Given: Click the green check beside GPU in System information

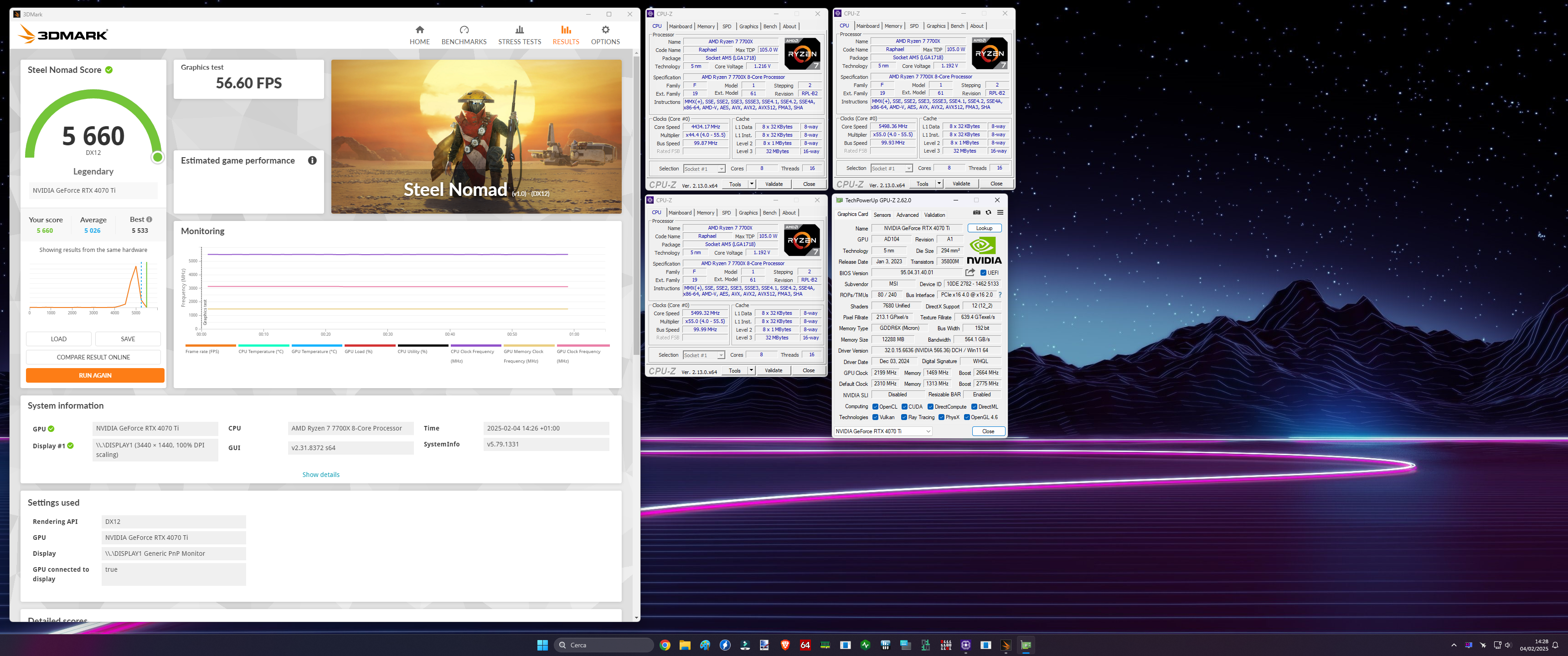Looking at the screenshot, I should 51,429.
